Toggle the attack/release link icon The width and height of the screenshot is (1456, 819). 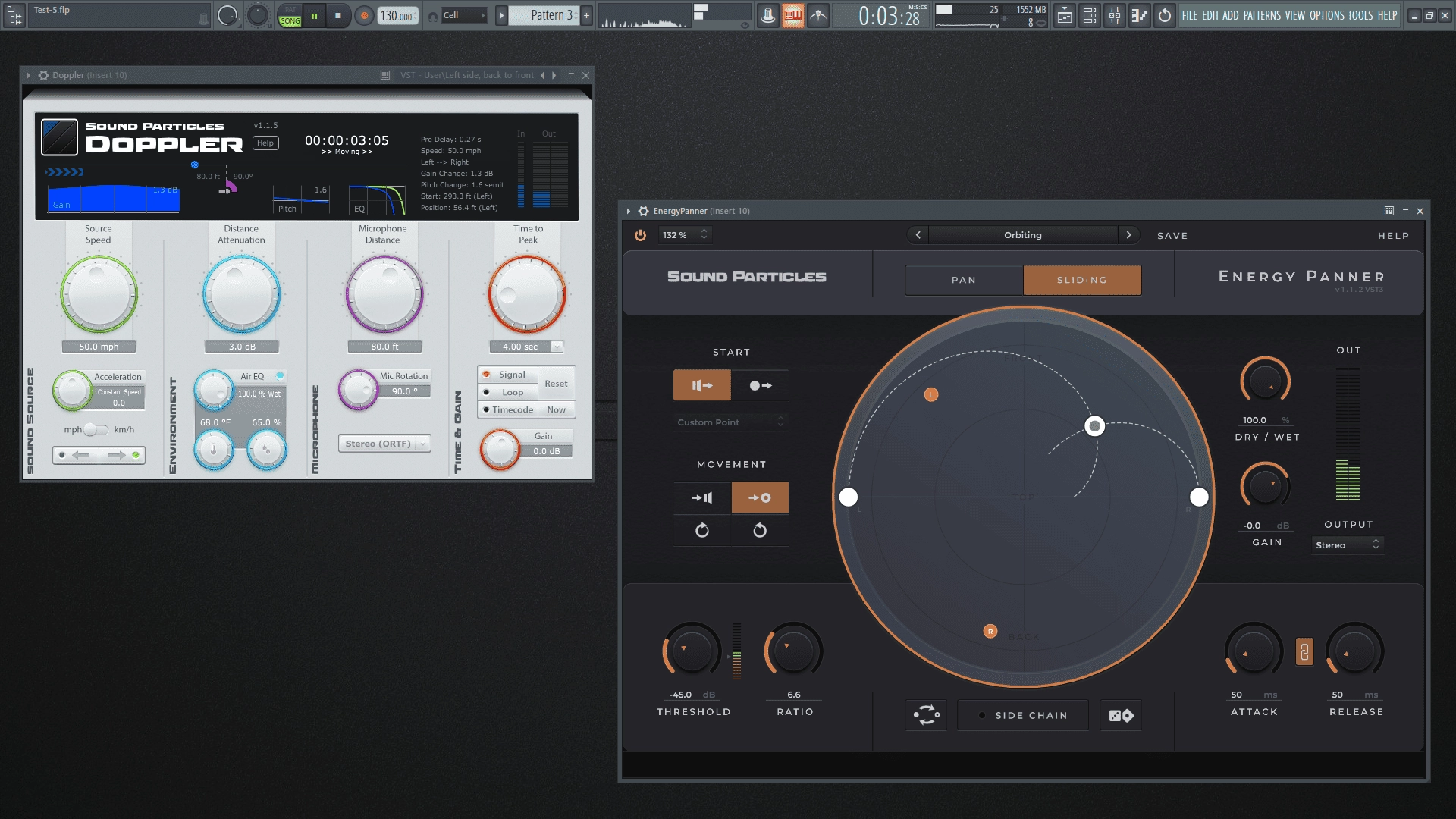coord(1304,651)
